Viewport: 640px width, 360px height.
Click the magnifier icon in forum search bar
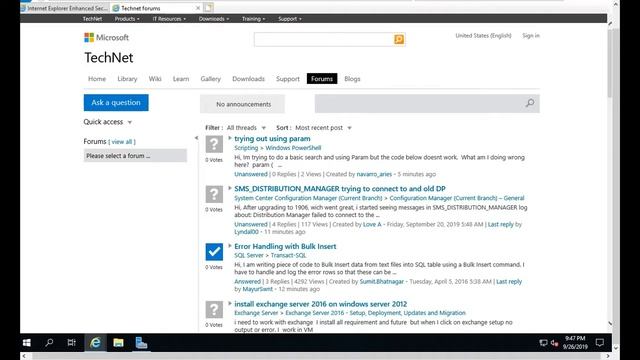click(530, 103)
